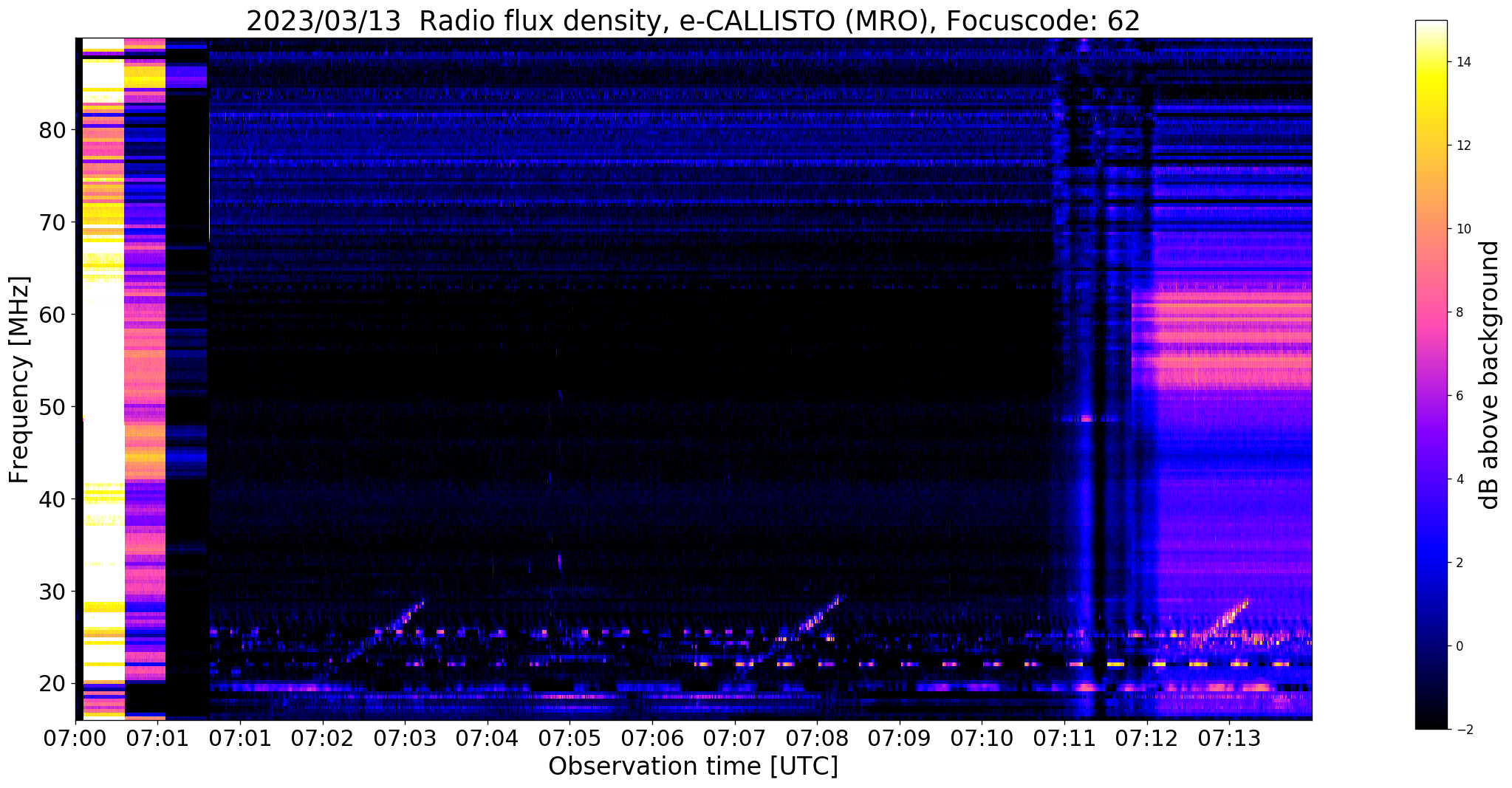Viewport: 1512px width, 788px height.
Task: Click the 07:10 time tick label
Action: [x=982, y=738]
